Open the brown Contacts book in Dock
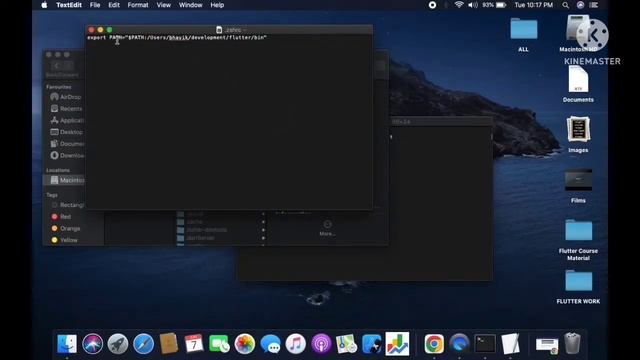Viewport: 640px width, 360px height. pos(169,344)
